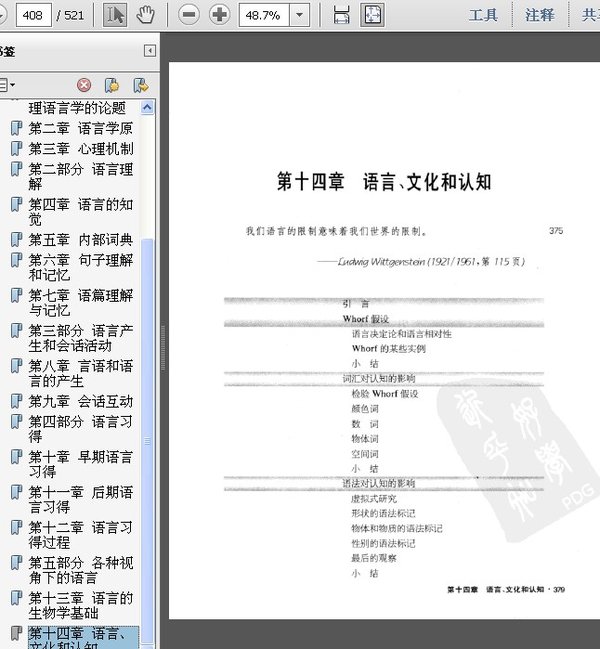This screenshot has height=649, width=600.
Task: Click the 48.7% zoom level field
Action: coord(264,15)
